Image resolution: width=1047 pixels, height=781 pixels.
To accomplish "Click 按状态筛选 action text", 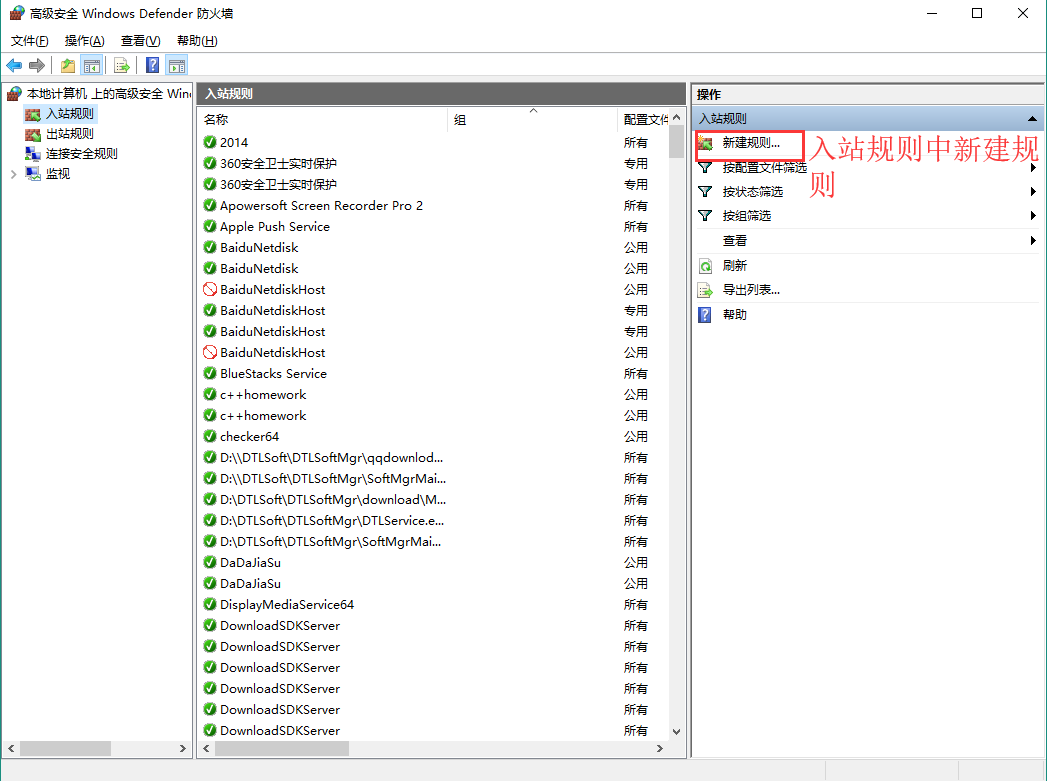I will pos(753,192).
